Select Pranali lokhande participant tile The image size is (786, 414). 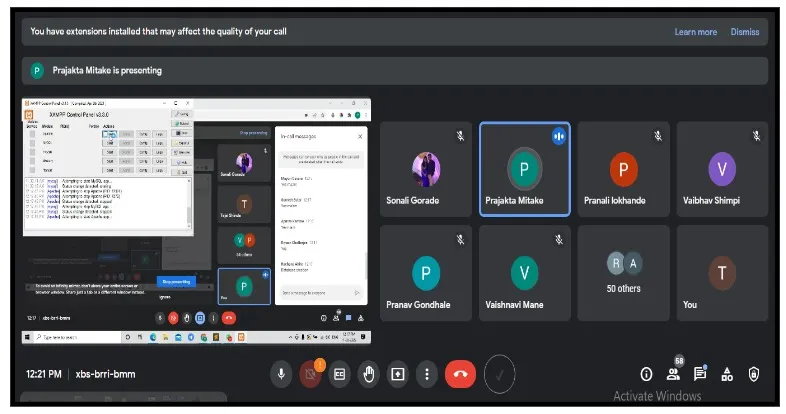(623, 169)
